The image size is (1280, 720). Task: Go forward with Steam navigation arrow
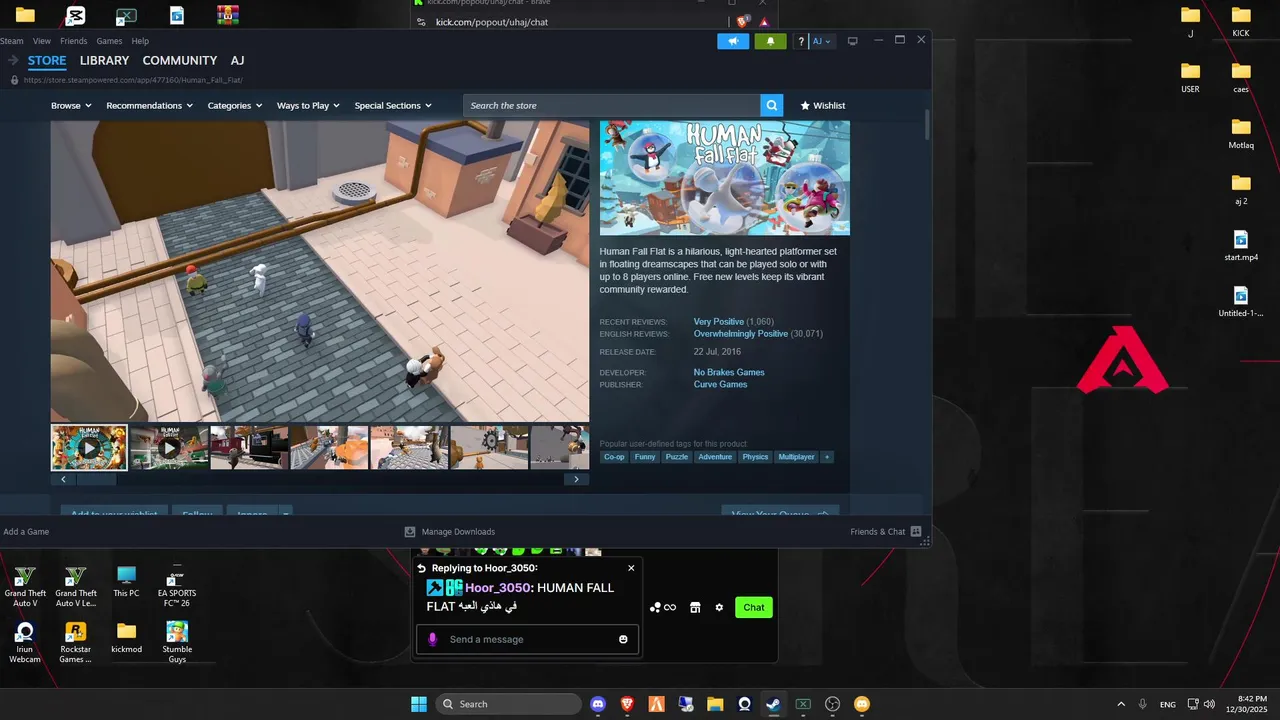coord(14,61)
